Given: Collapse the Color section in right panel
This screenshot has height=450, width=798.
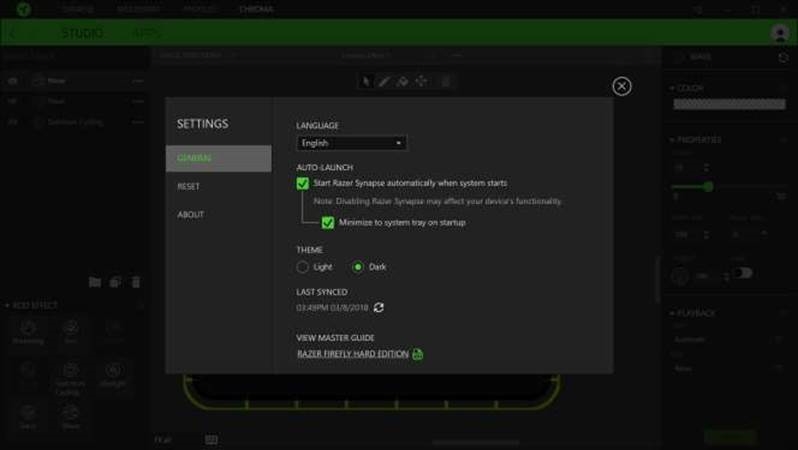Looking at the screenshot, I should (672, 88).
